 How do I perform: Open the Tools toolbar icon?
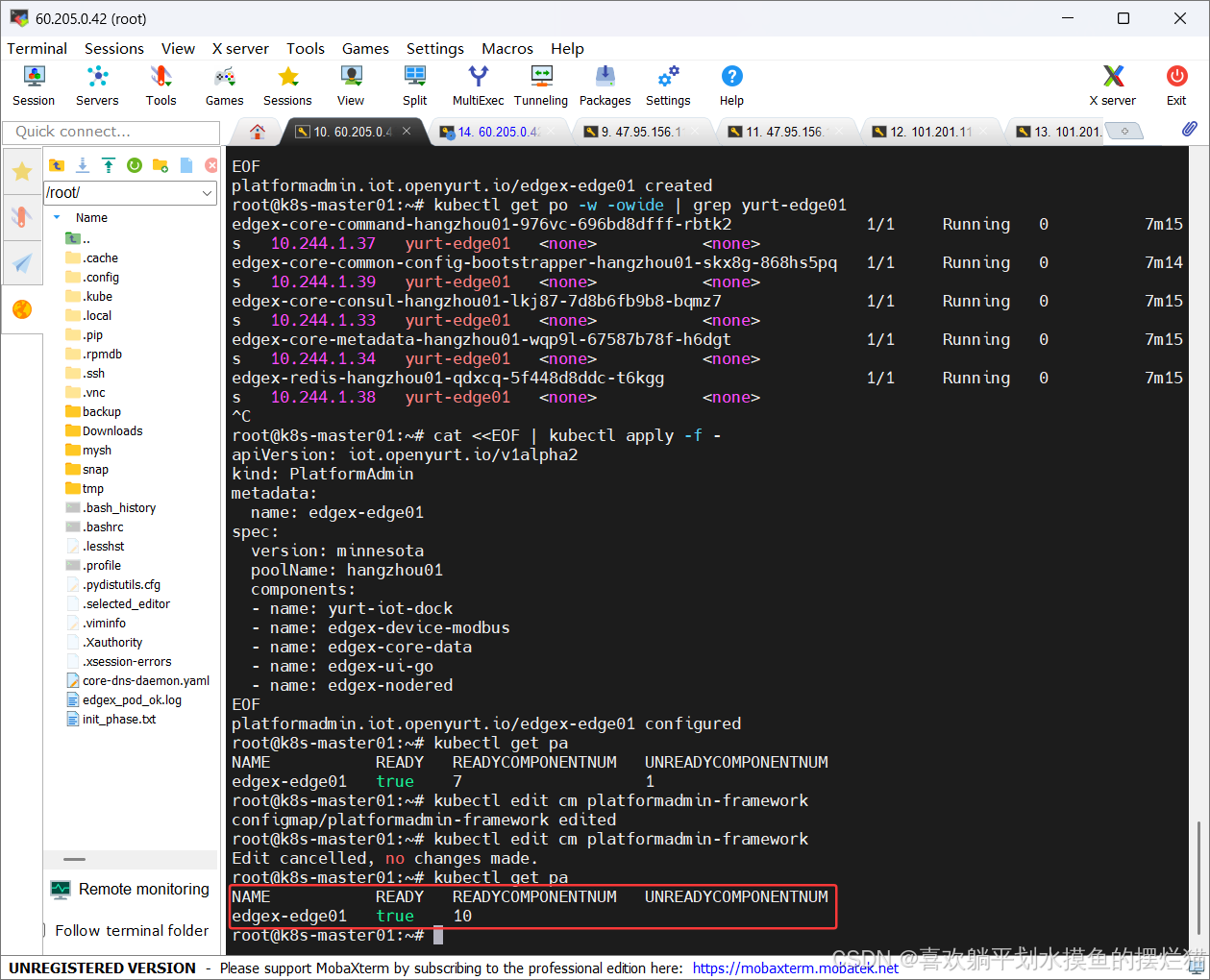[x=161, y=86]
